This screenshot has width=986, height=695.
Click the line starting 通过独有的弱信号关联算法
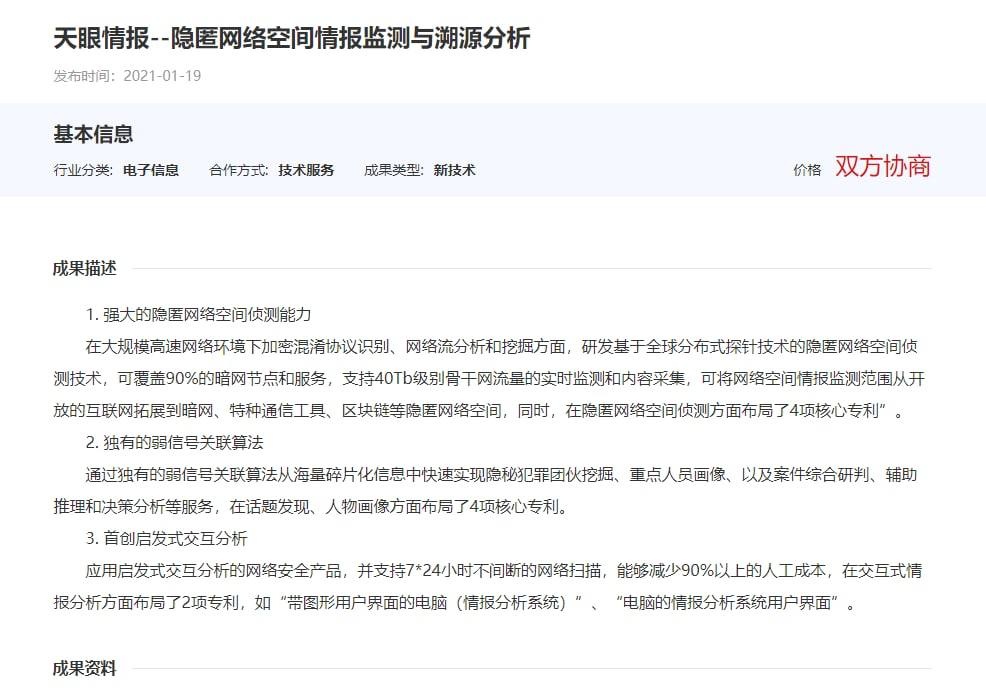[502, 475]
